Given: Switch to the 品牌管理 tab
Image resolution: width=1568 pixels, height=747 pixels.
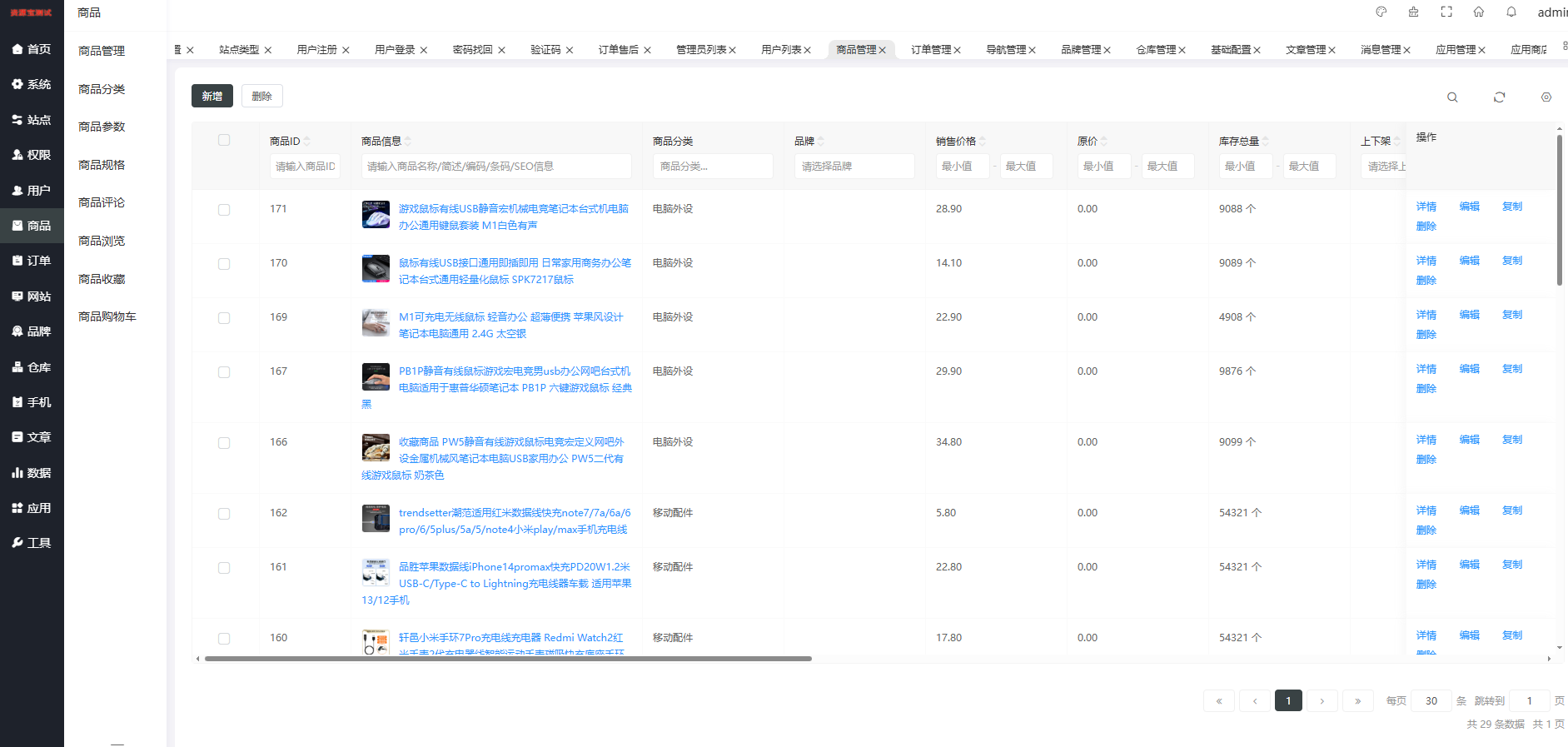Looking at the screenshot, I should 1081,50.
